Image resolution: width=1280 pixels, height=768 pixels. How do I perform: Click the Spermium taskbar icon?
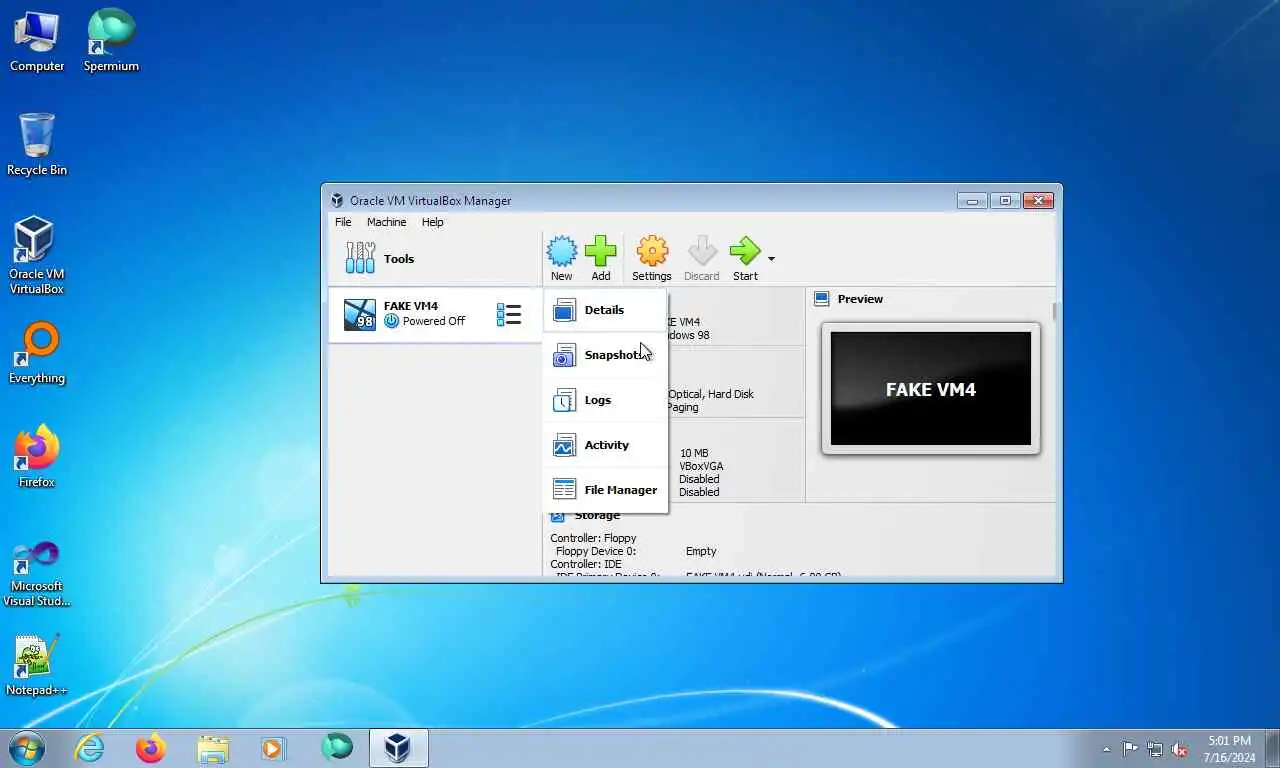(337, 747)
